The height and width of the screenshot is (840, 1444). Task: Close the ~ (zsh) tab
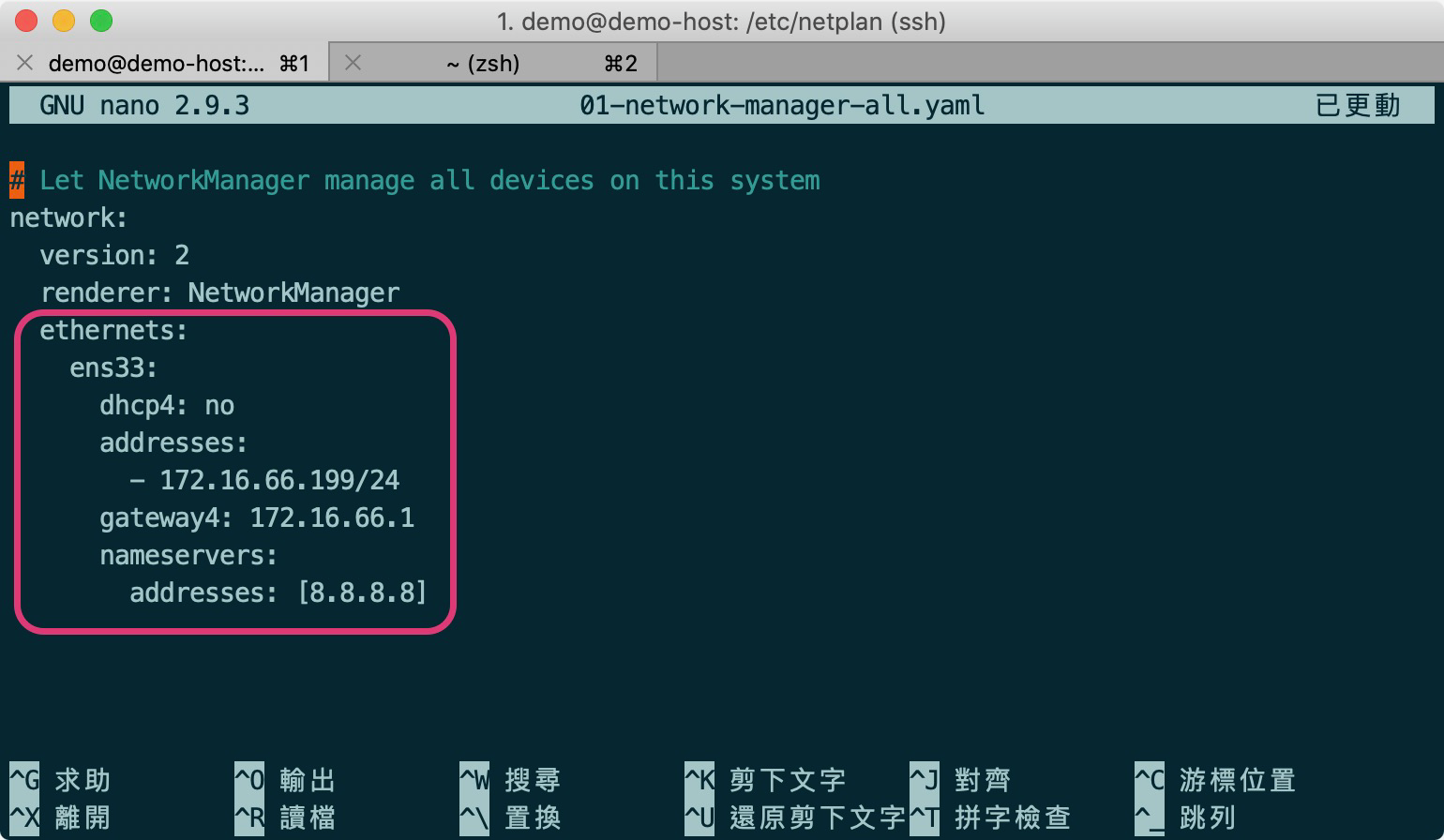click(353, 63)
